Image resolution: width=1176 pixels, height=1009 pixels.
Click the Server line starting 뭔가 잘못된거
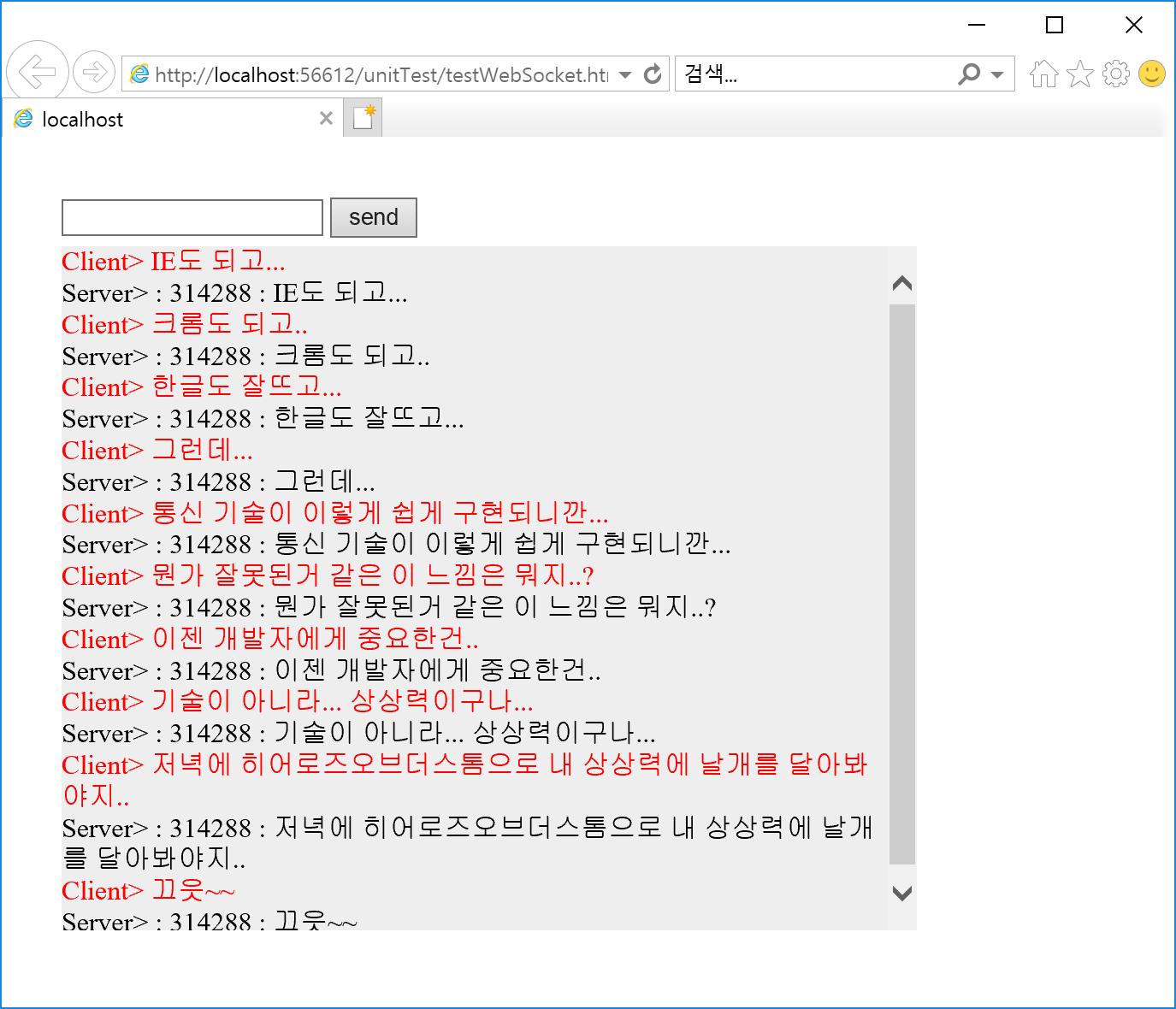click(388, 608)
